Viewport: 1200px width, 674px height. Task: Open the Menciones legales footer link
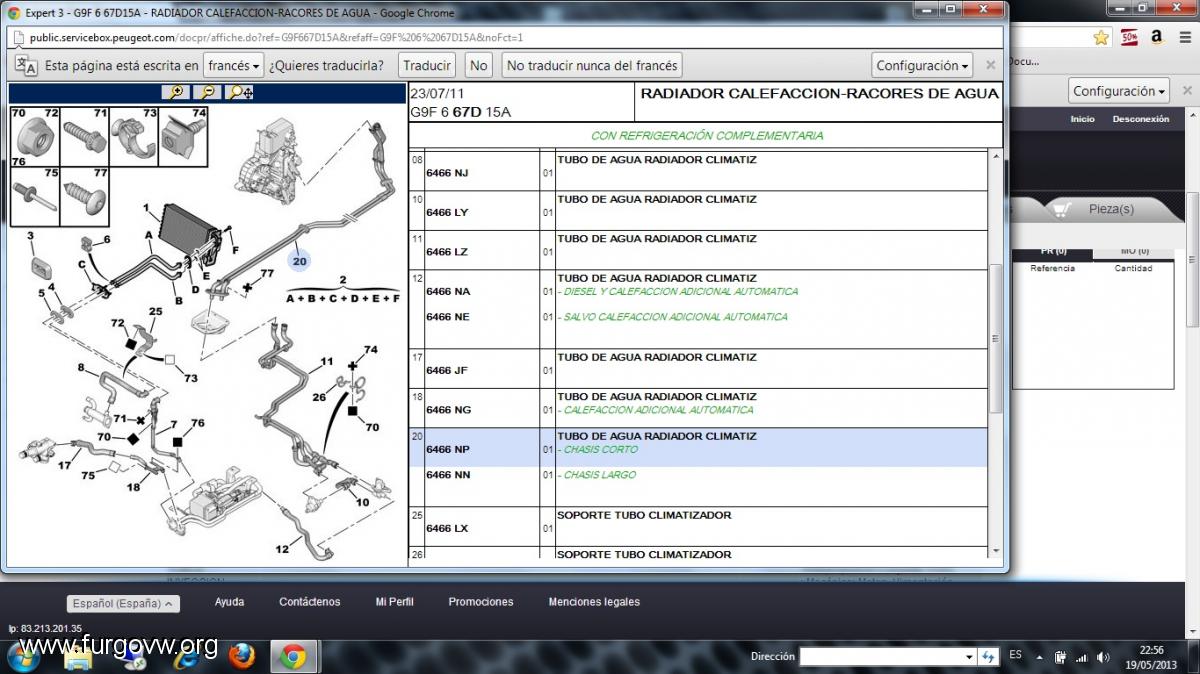coord(594,602)
